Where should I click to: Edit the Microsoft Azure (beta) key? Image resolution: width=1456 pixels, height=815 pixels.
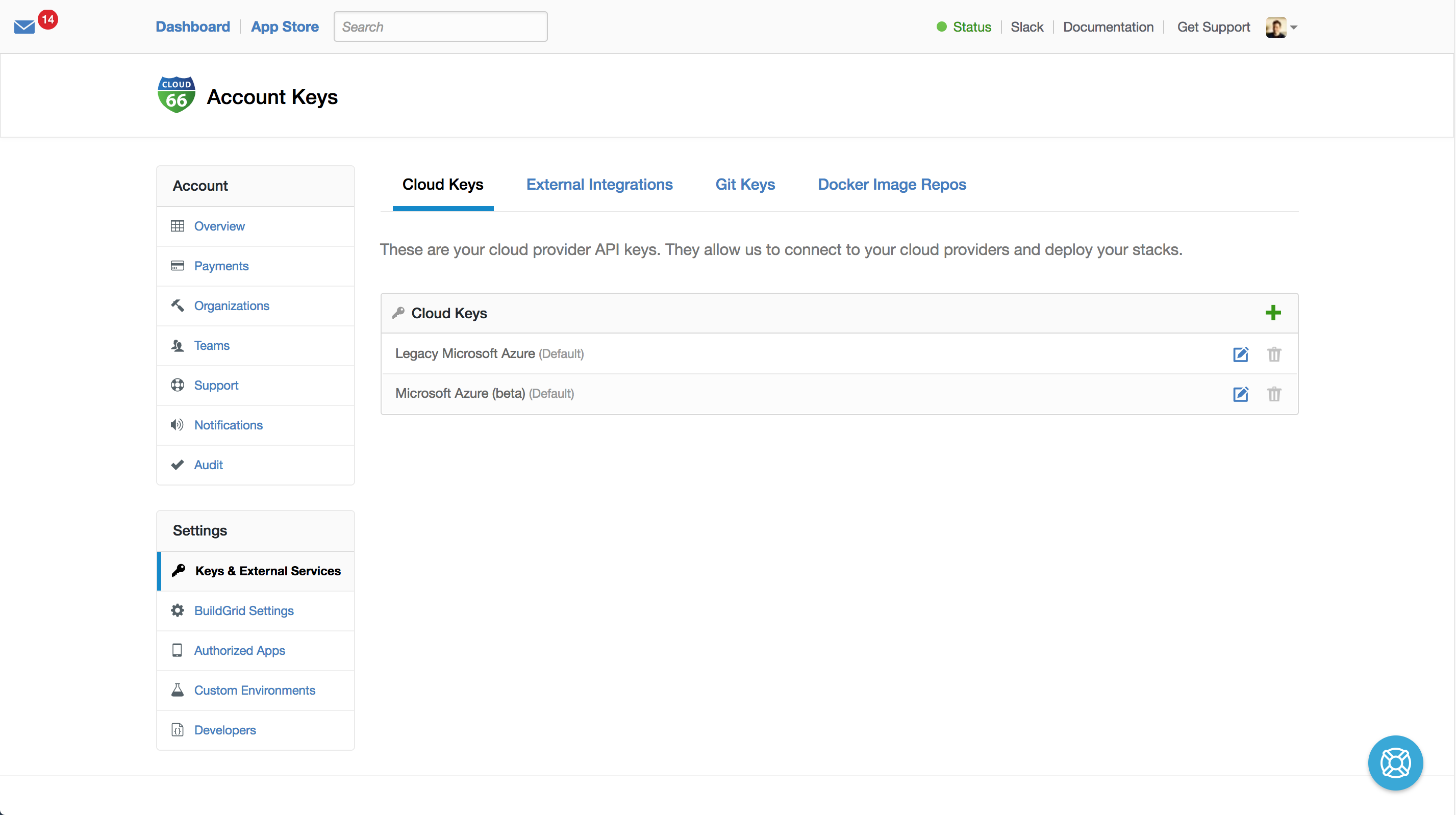point(1241,394)
